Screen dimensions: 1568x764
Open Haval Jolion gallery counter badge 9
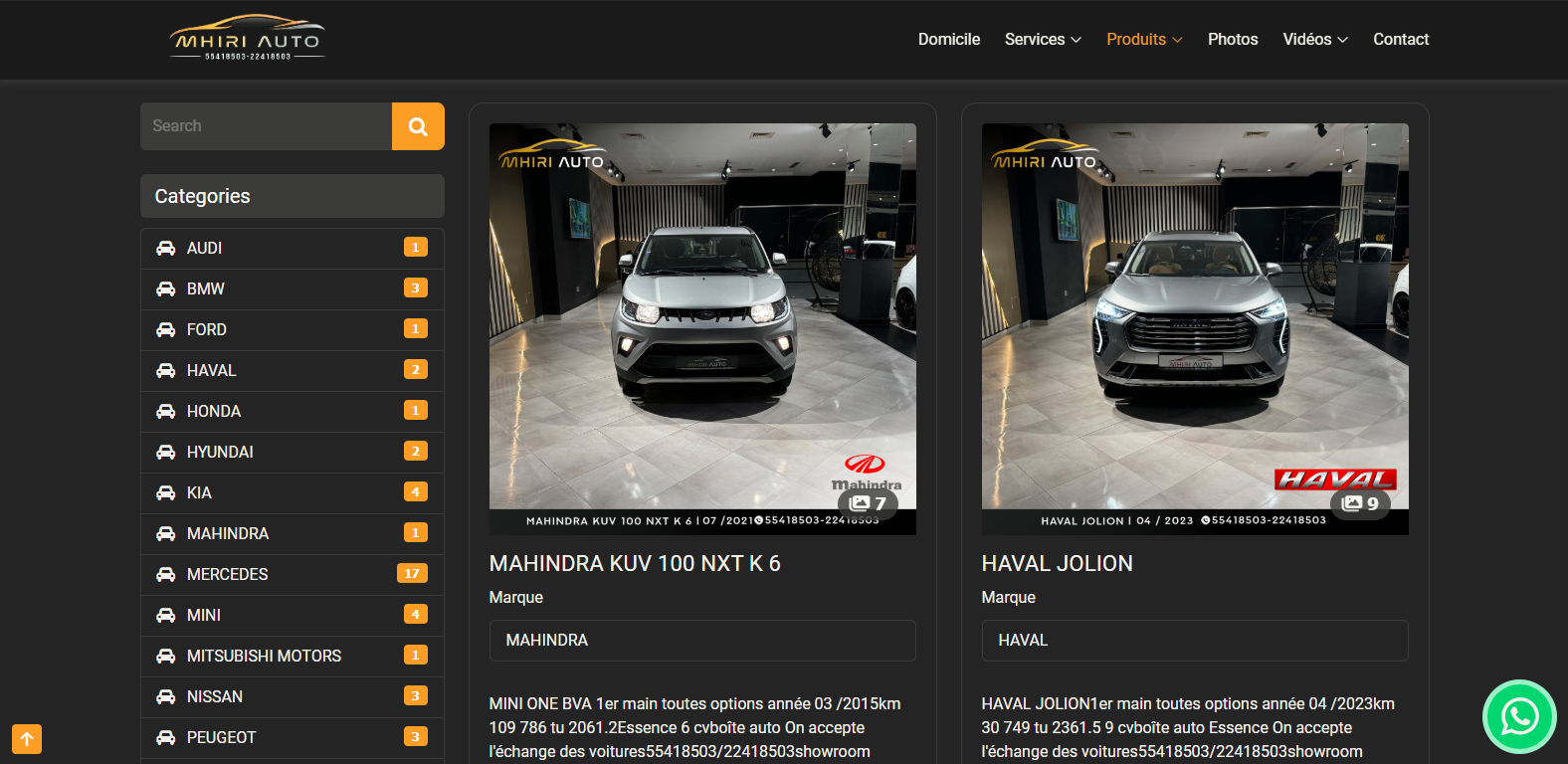coord(1360,503)
